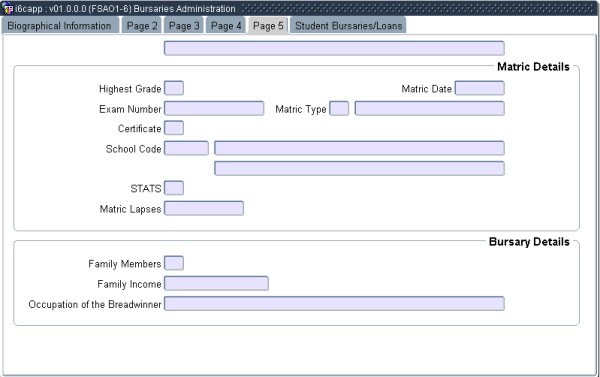Click the i6capp application icon in title bar

[x=7, y=8]
